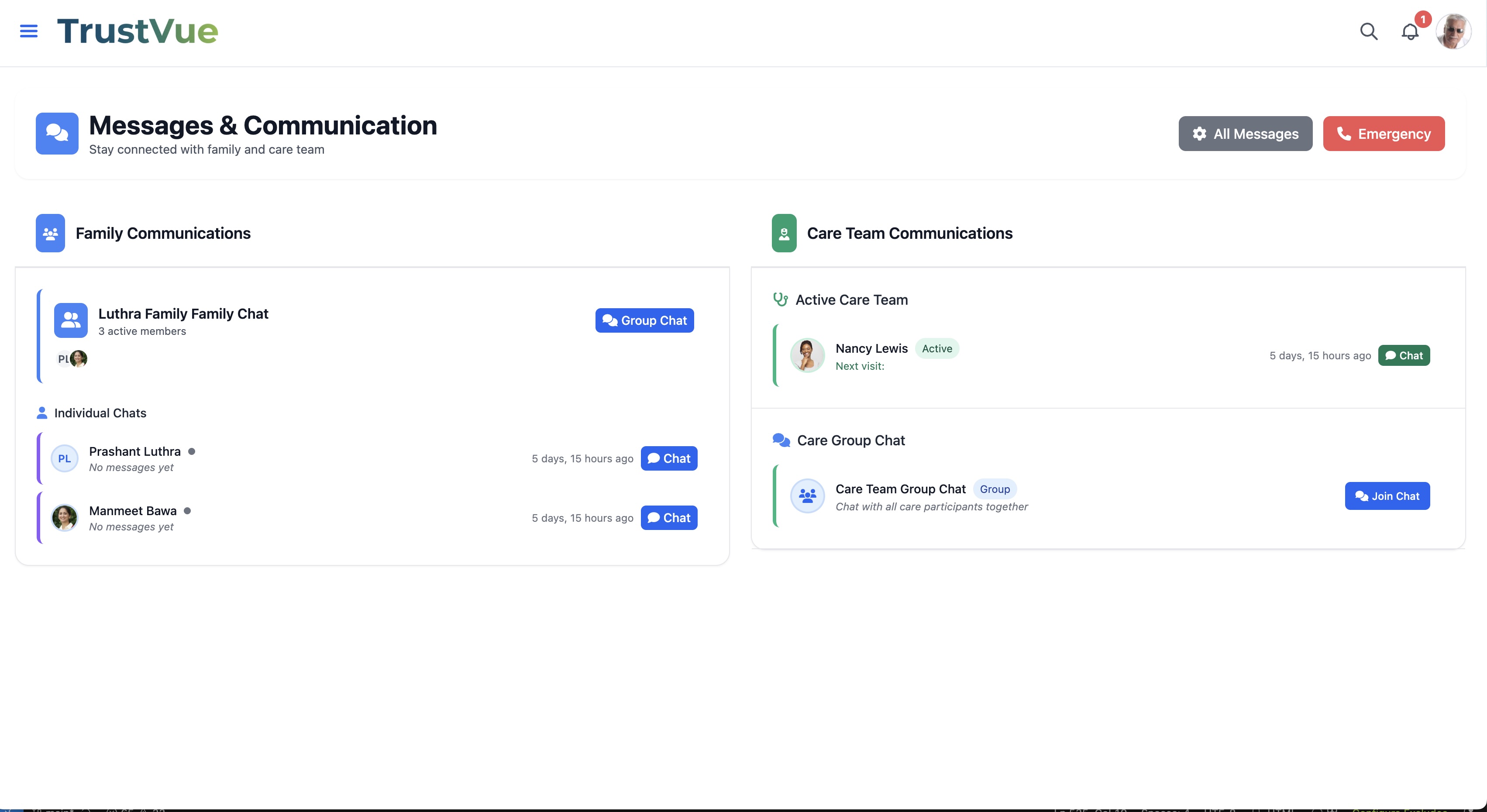
Task: Open the Luthra Family Group Chat
Action: 644,320
